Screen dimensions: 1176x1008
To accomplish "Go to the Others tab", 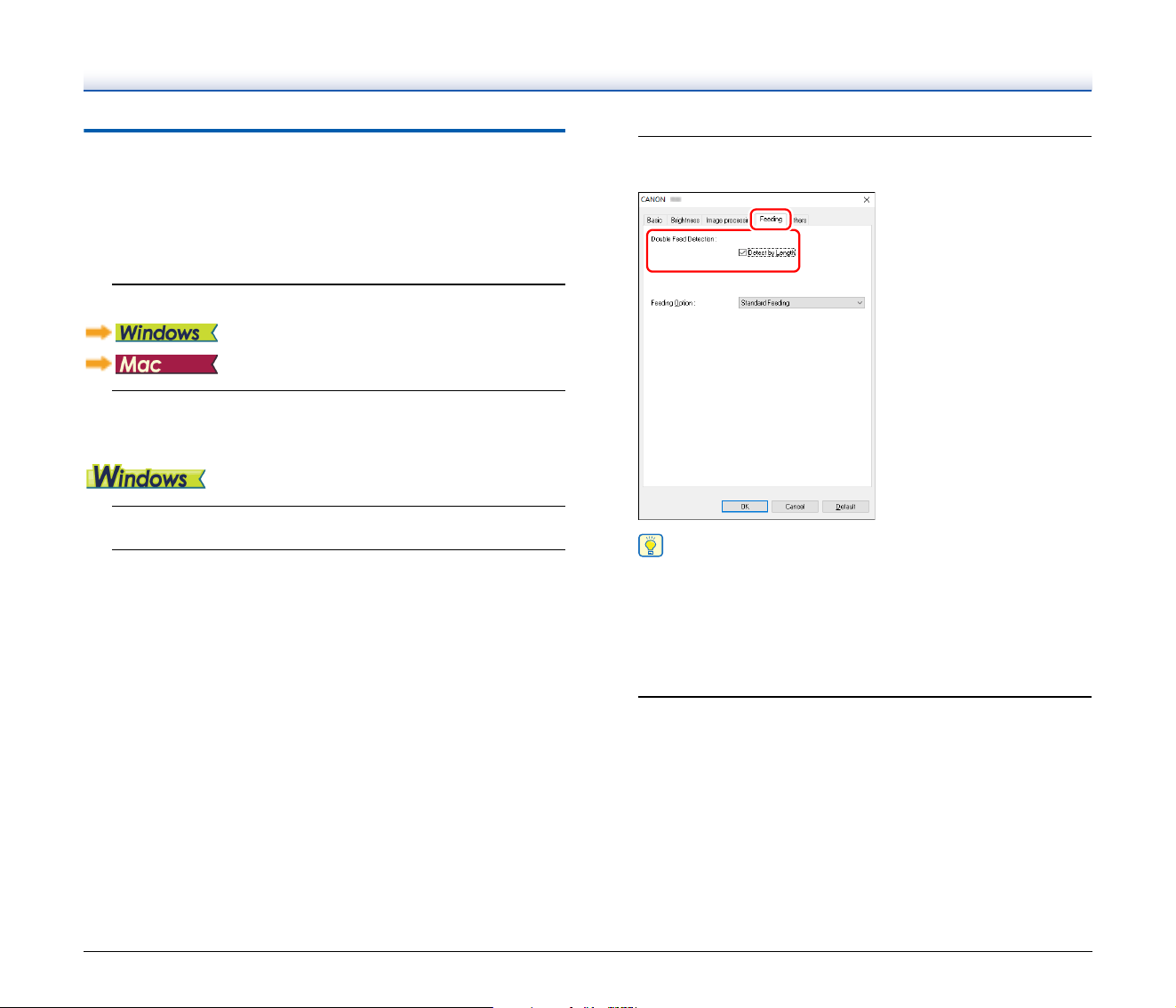I will [800, 220].
